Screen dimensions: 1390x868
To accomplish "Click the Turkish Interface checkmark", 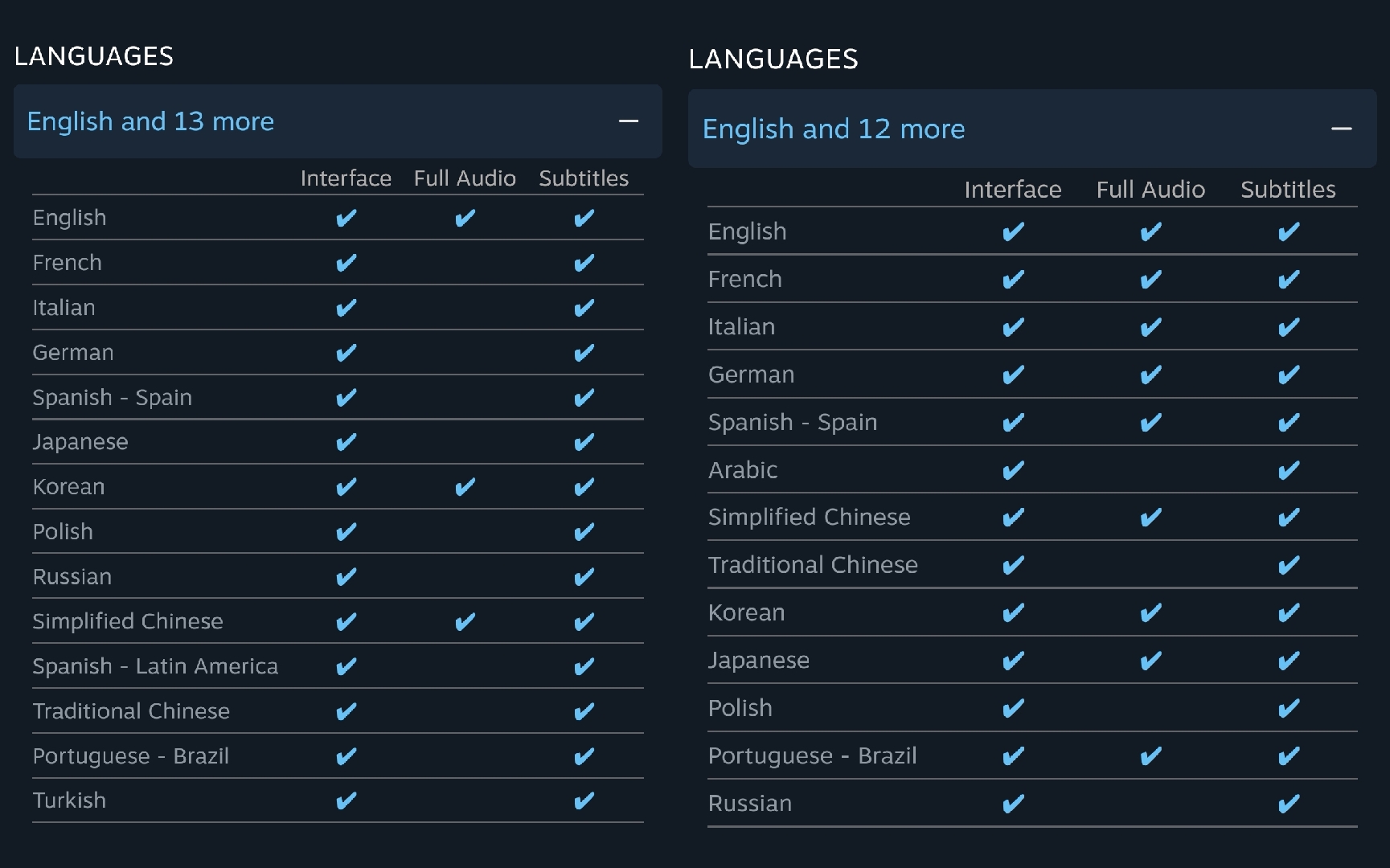I will pos(346,800).
